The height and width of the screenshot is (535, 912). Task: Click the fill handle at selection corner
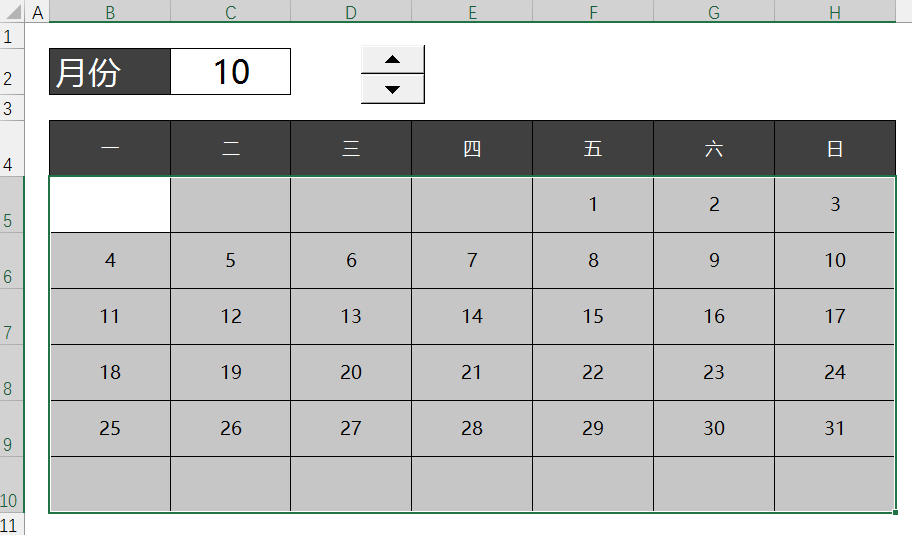point(895,512)
